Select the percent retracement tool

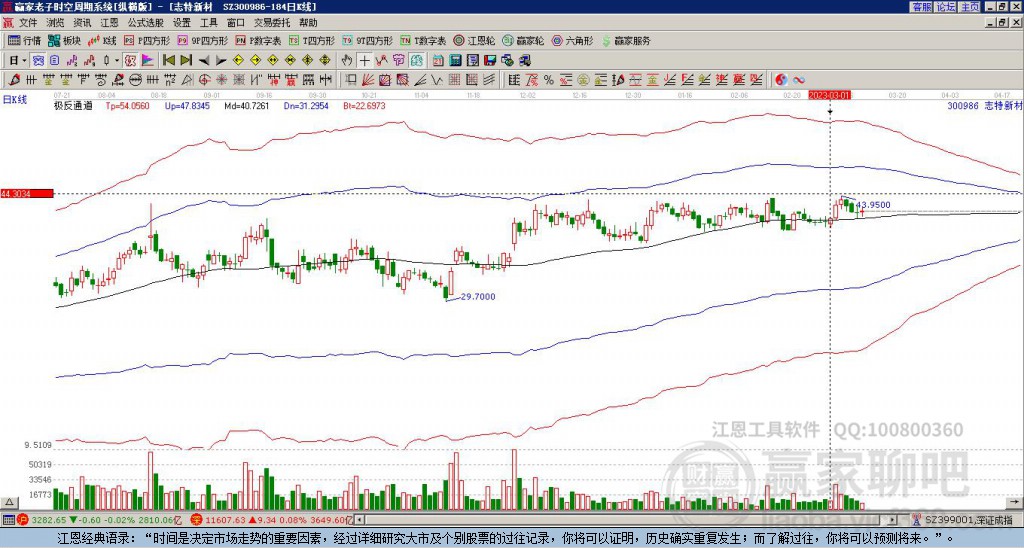(549, 80)
